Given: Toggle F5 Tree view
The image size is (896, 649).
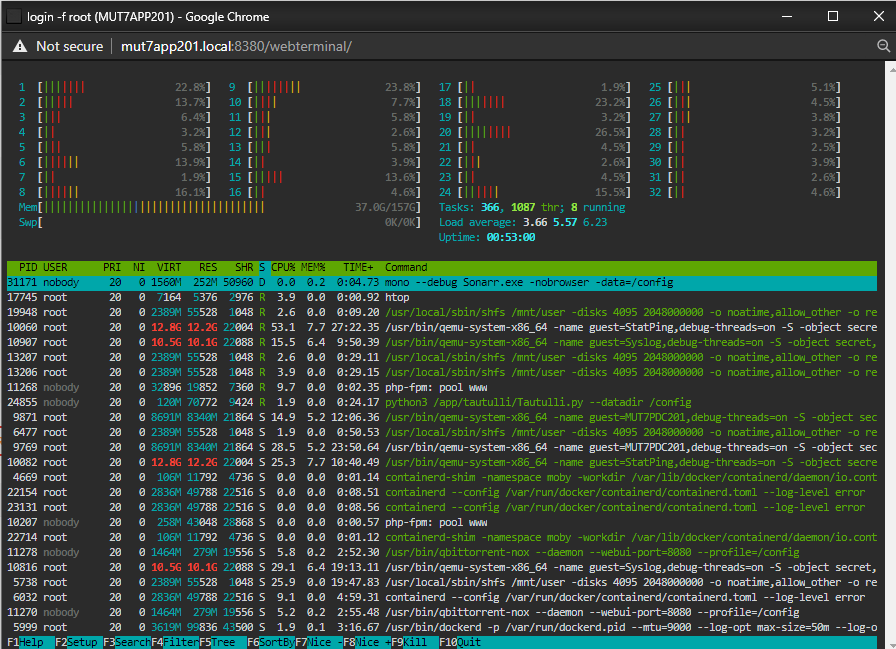Looking at the screenshot, I should [x=217, y=642].
